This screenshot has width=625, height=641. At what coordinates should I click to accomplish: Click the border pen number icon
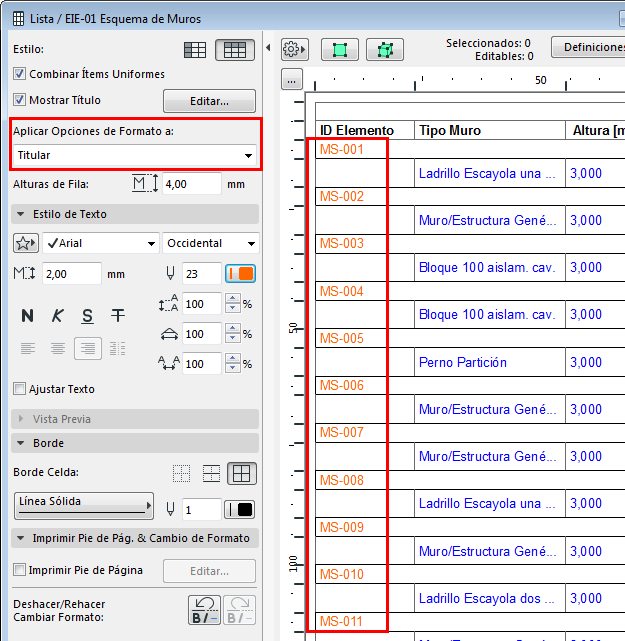170,509
